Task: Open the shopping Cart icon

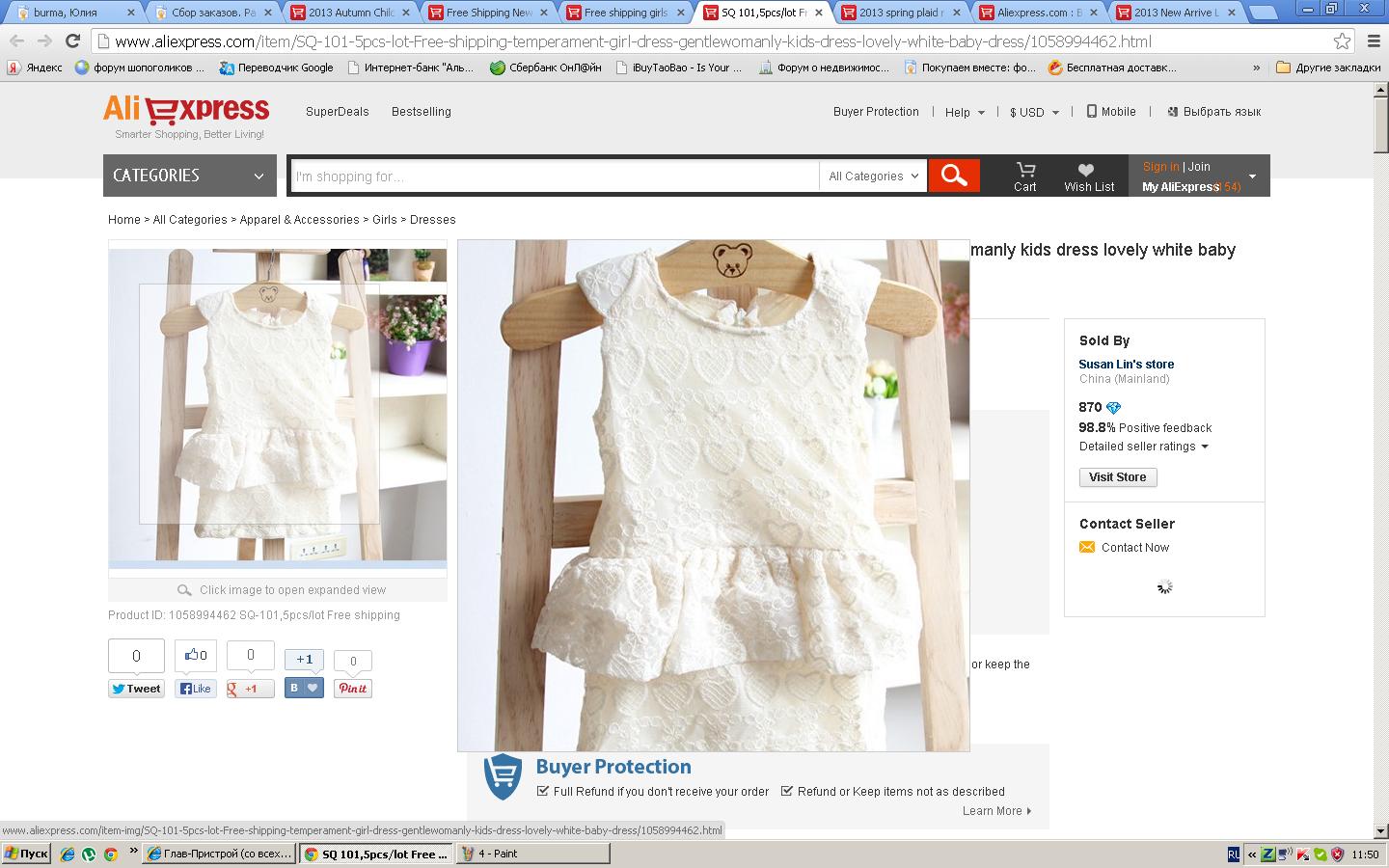Action: point(1024,171)
